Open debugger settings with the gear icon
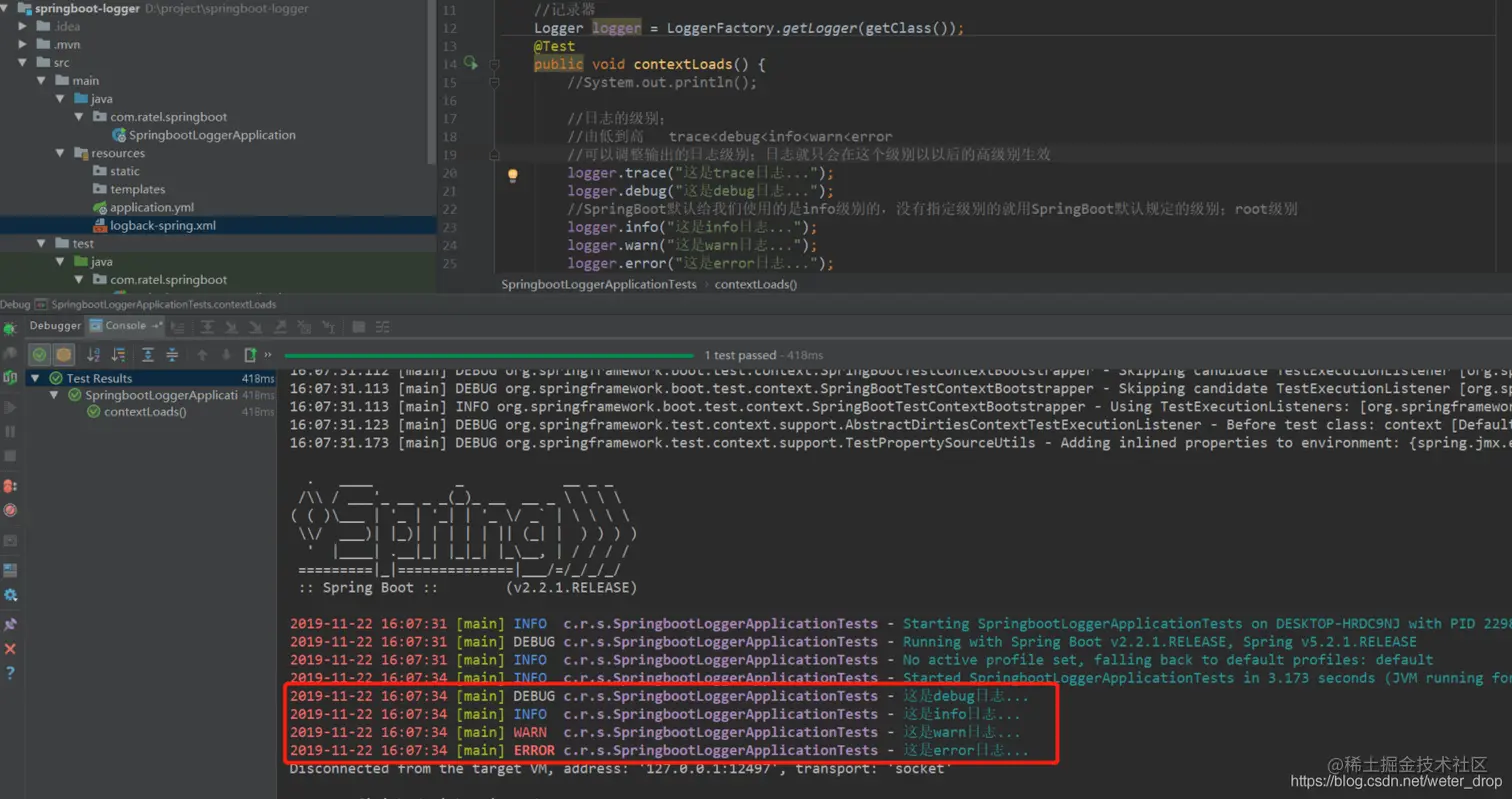This screenshot has width=1512, height=799. point(10,595)
